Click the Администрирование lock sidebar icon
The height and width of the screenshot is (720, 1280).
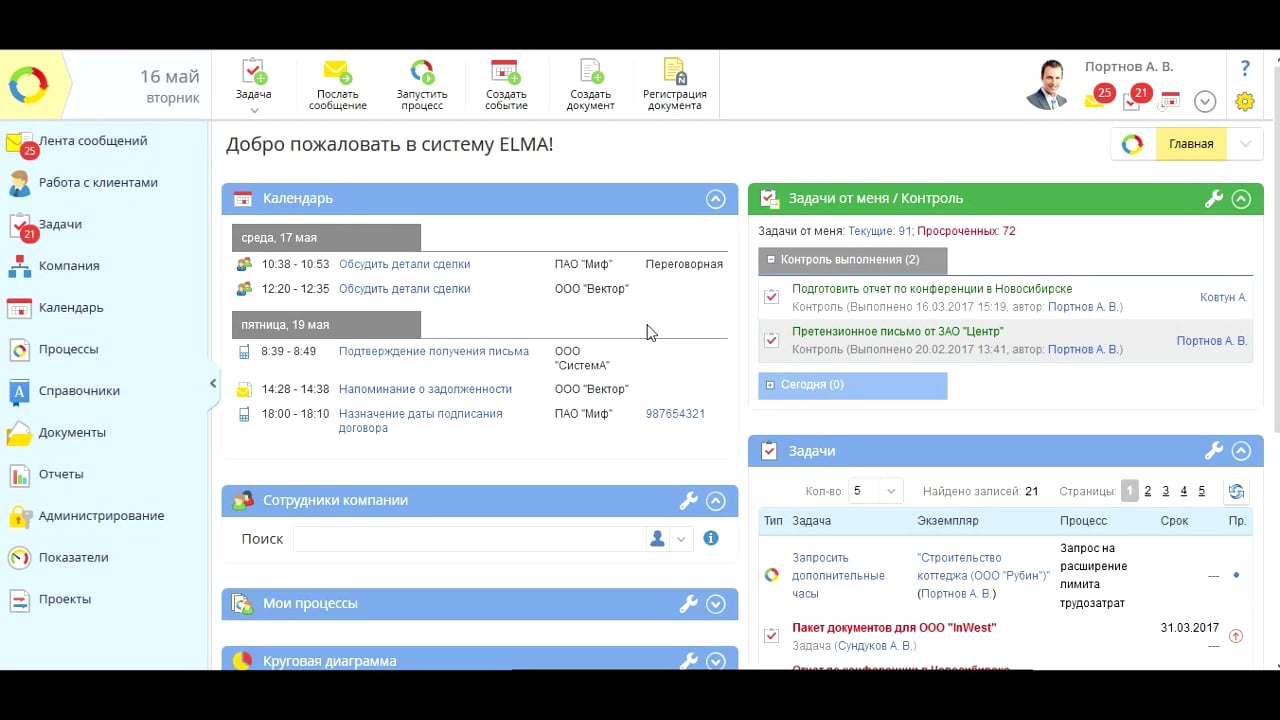pos(19,517)
